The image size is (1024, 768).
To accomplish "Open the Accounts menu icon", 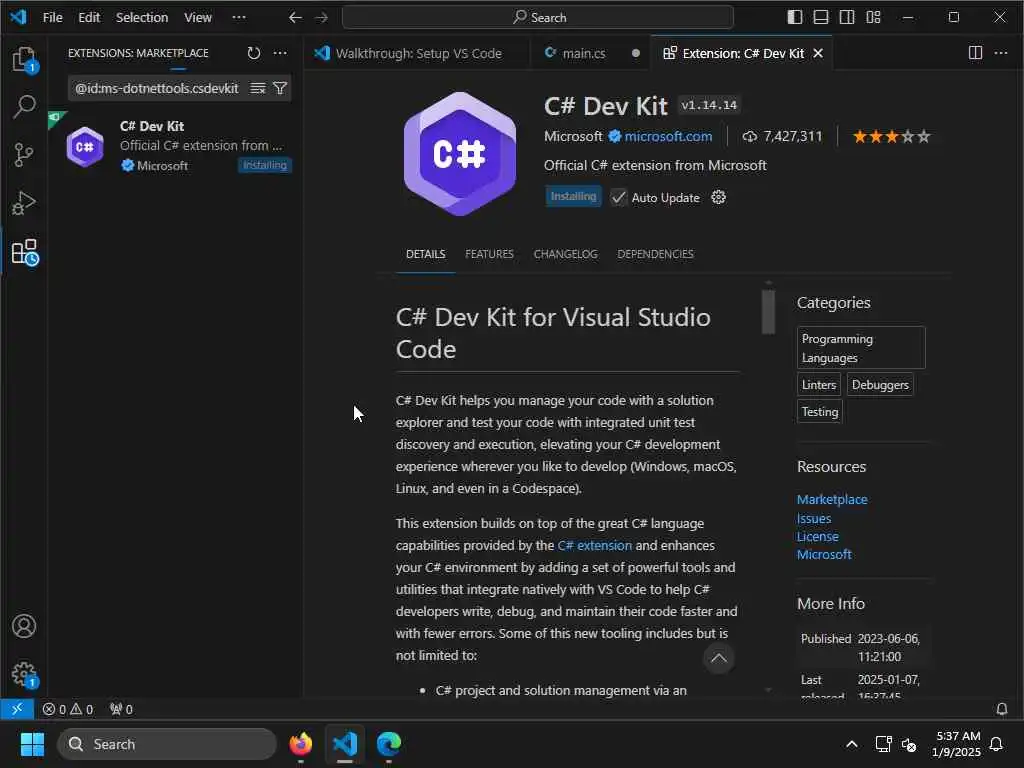I will [24, 626].
